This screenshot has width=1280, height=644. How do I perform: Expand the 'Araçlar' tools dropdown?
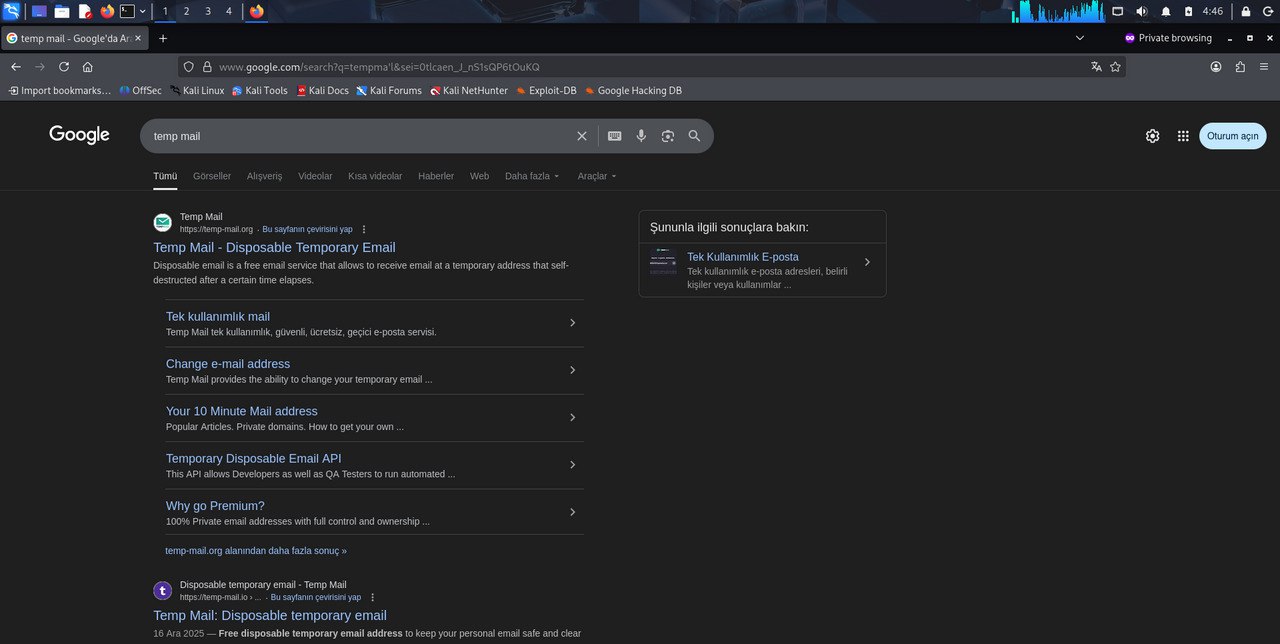point(597,176)
